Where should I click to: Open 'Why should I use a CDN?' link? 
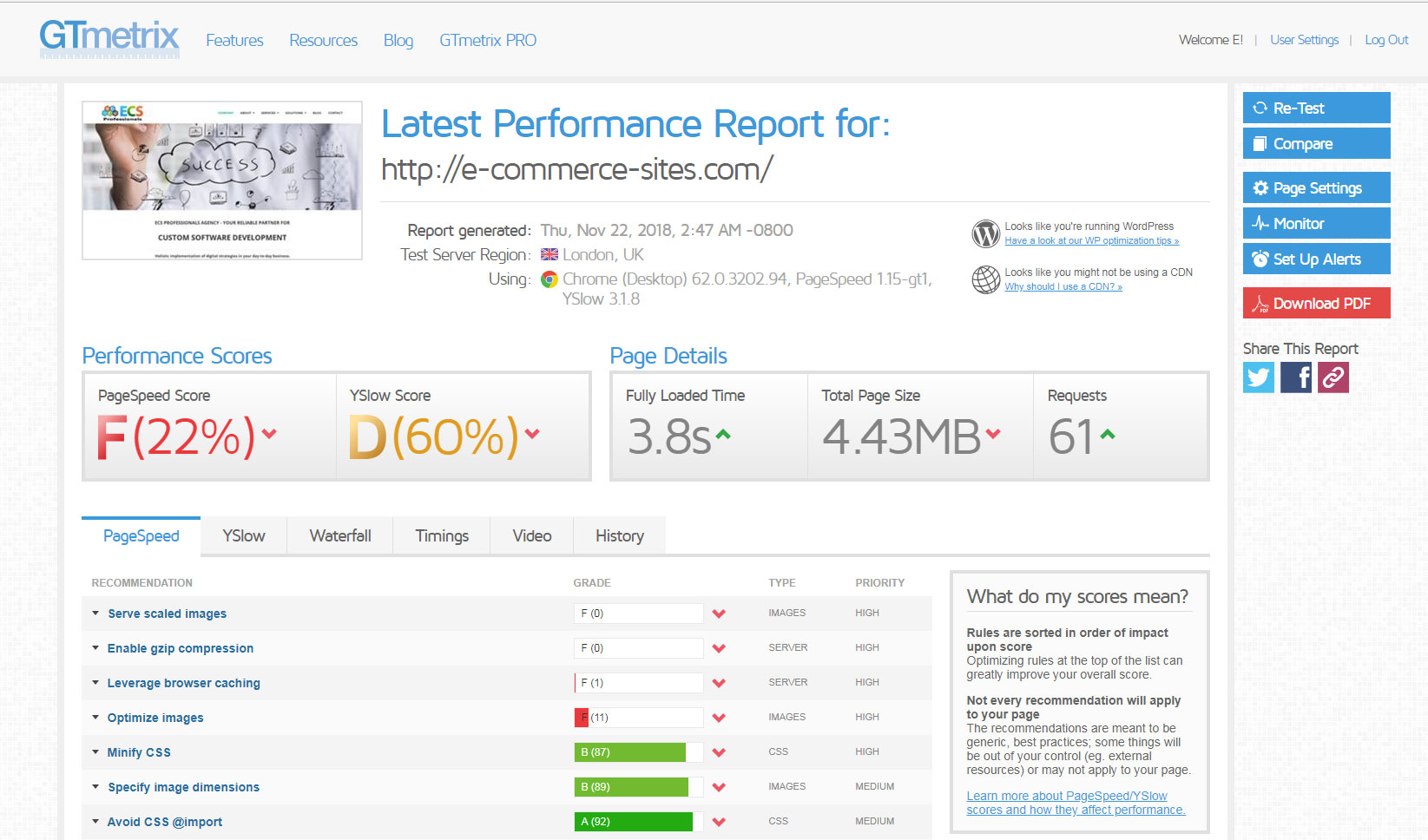click(x=1063, y=286)
